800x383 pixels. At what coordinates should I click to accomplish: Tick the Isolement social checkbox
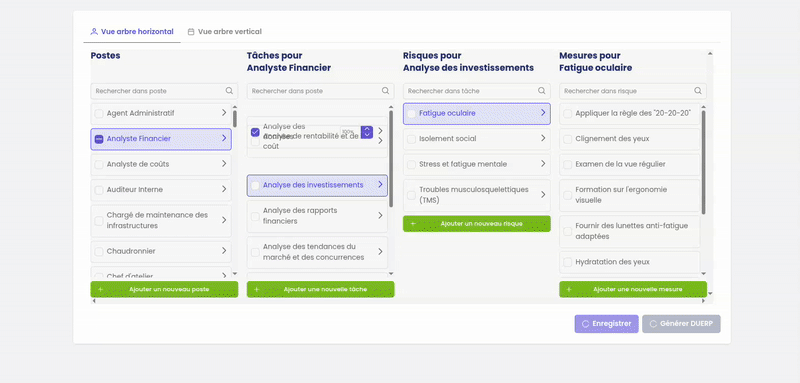click(411, 139)
